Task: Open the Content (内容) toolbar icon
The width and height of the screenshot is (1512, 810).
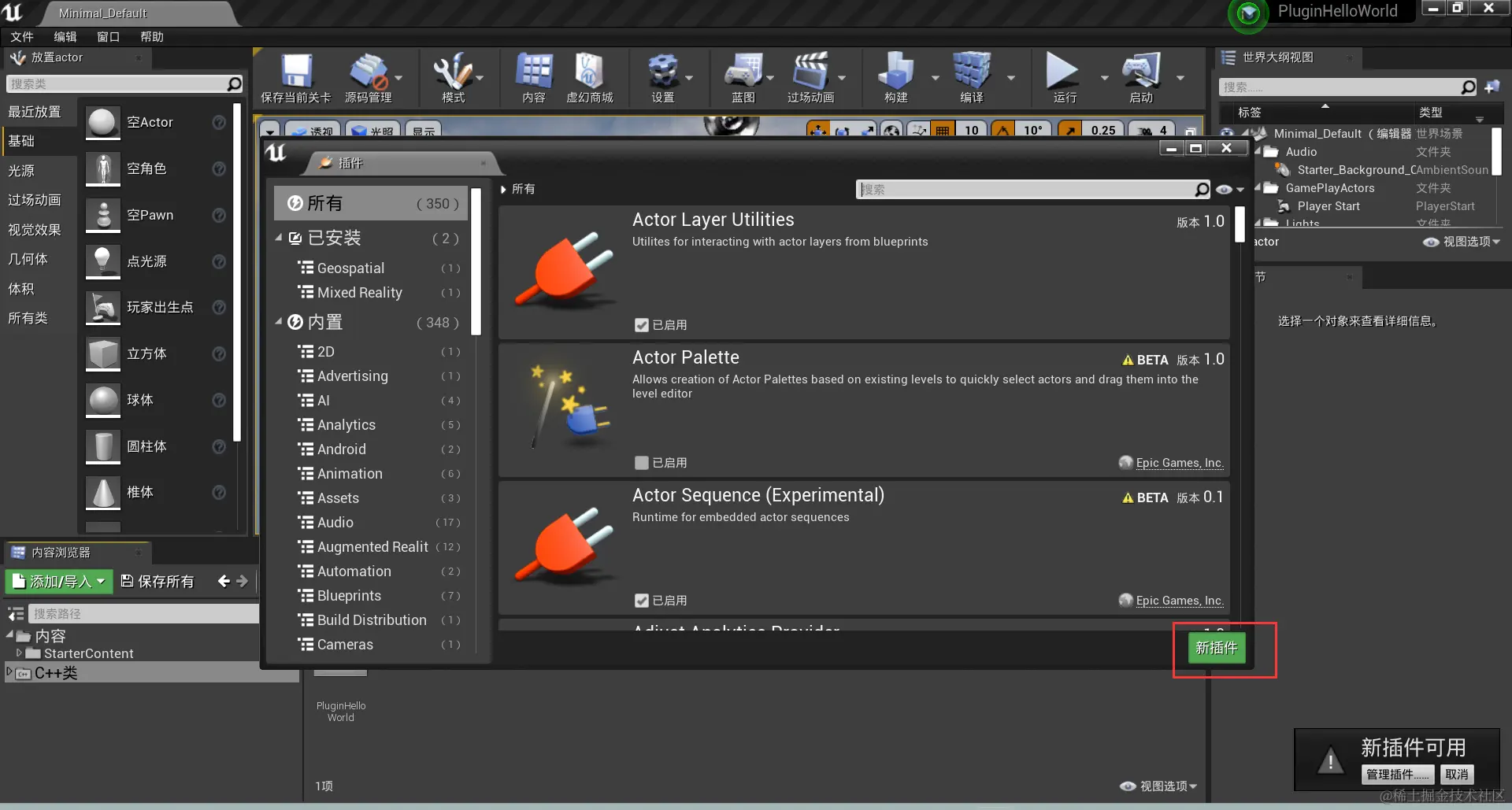Action: 534,72
